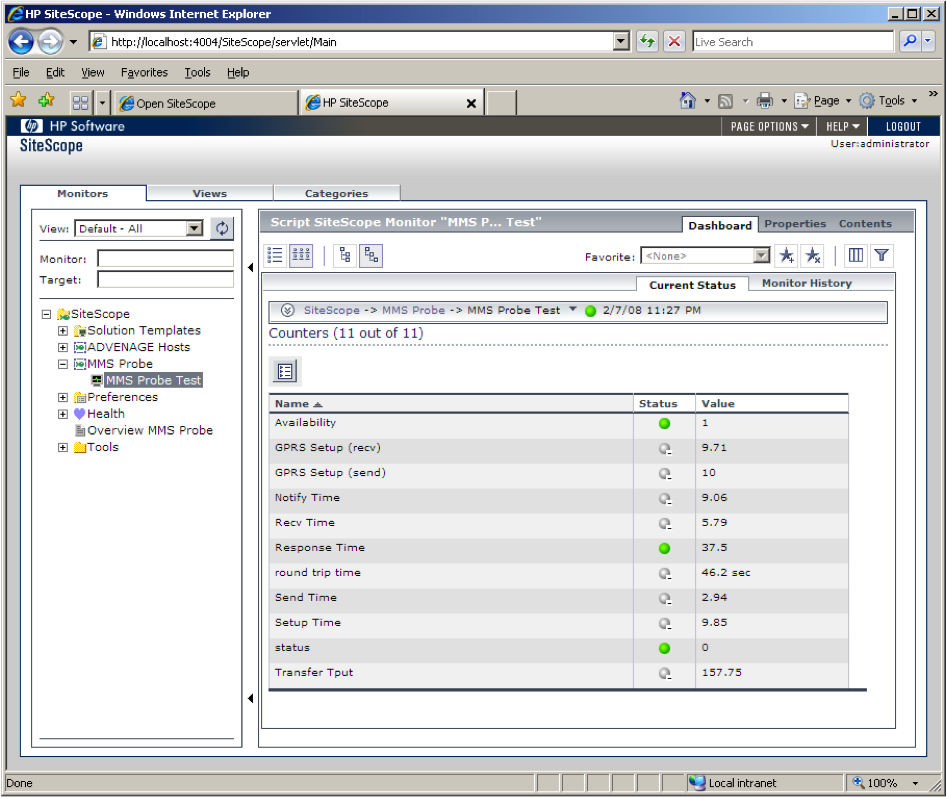
Task: Select Overview MMS Probe tree item
Action: pos(150,431)
